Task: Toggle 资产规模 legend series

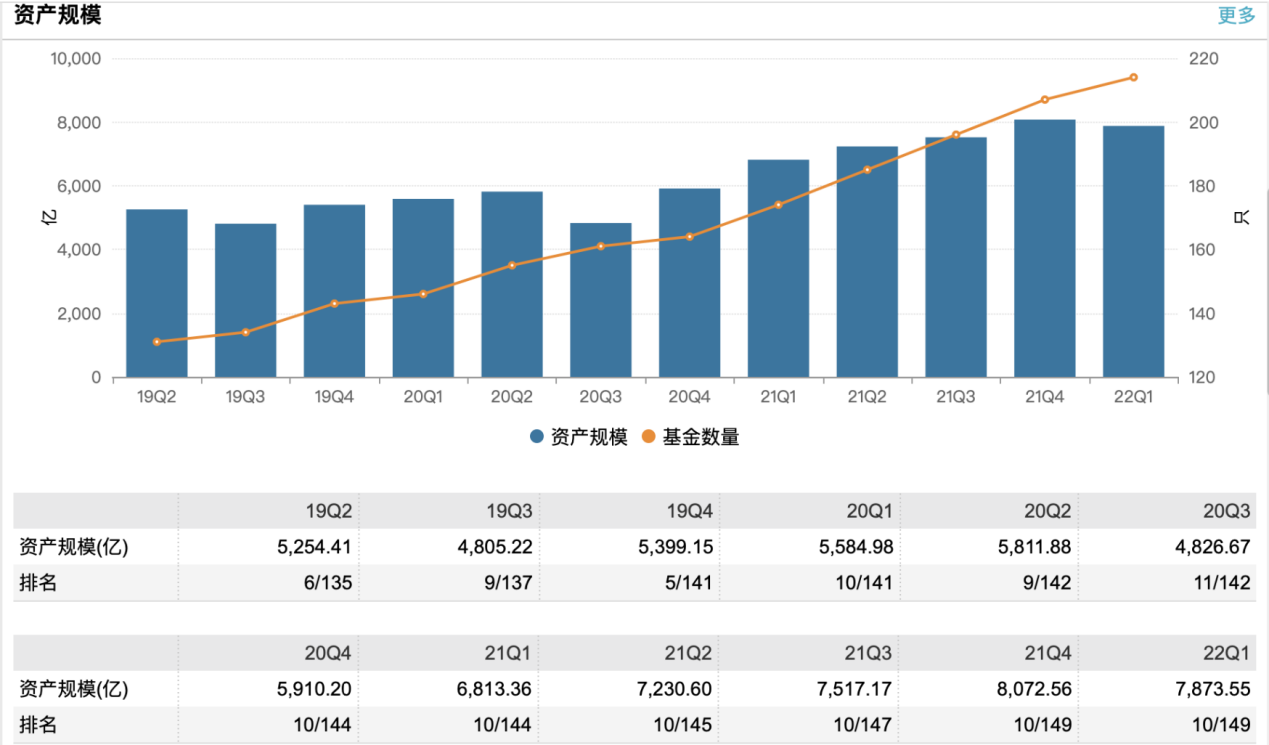Action: coord(588,437)
